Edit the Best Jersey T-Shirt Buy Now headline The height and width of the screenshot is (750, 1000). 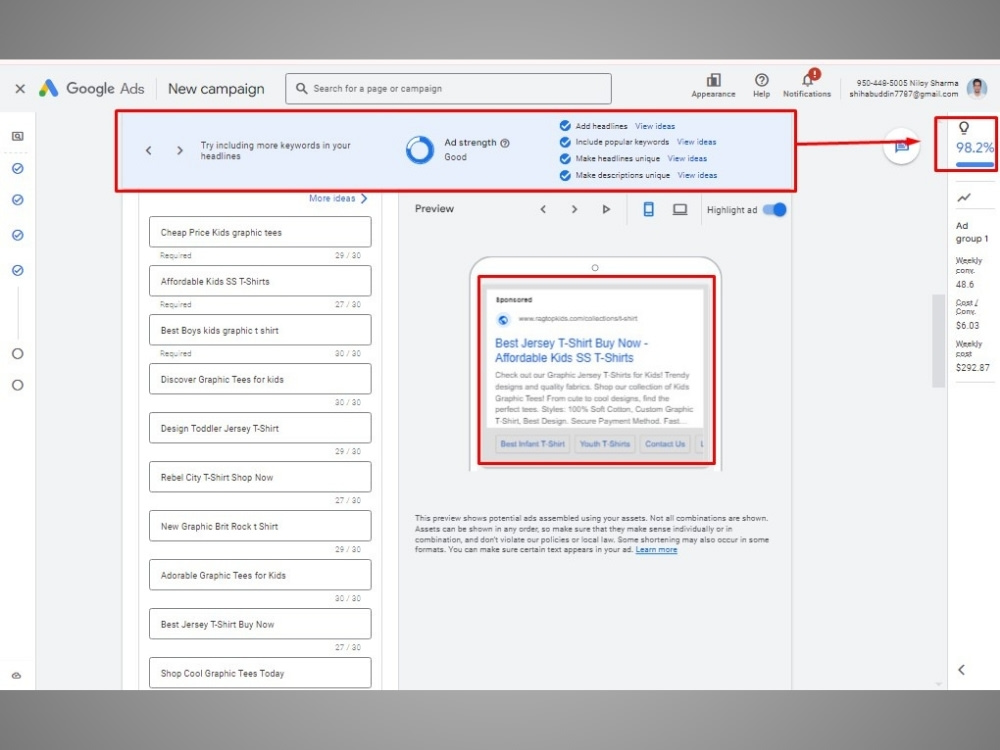pyautogui.click(x=260, y=624)
